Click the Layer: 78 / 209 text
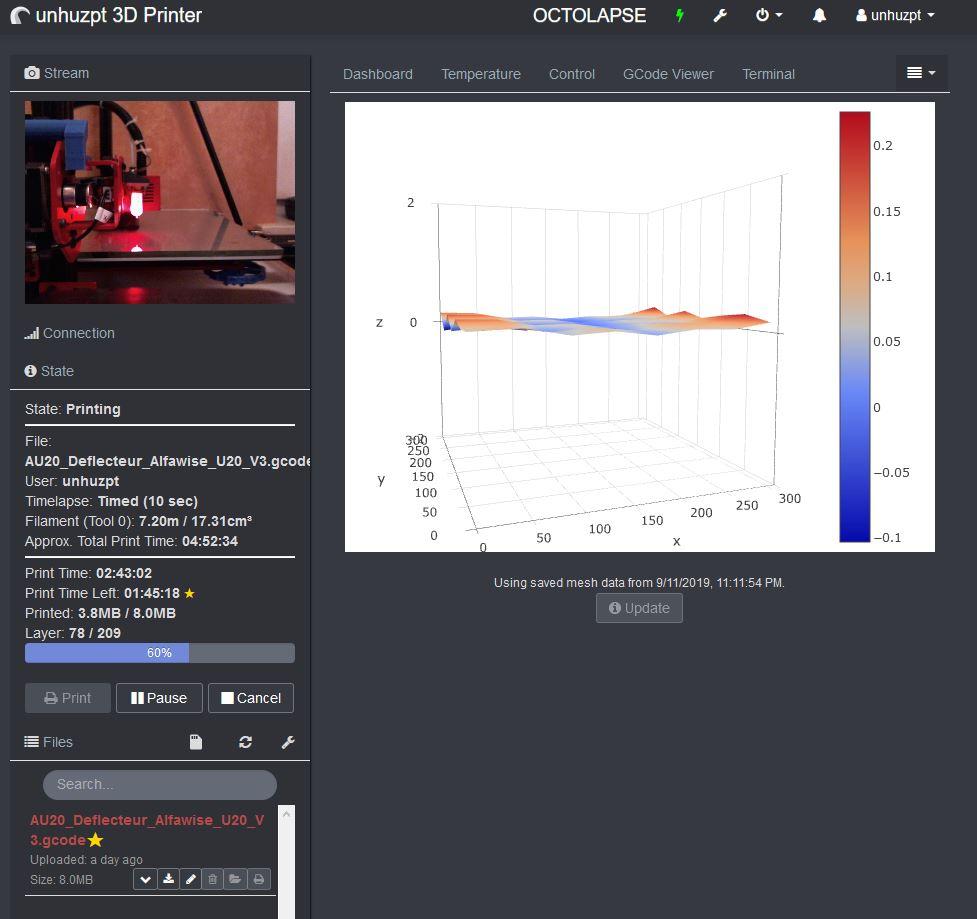 [73, 633]
